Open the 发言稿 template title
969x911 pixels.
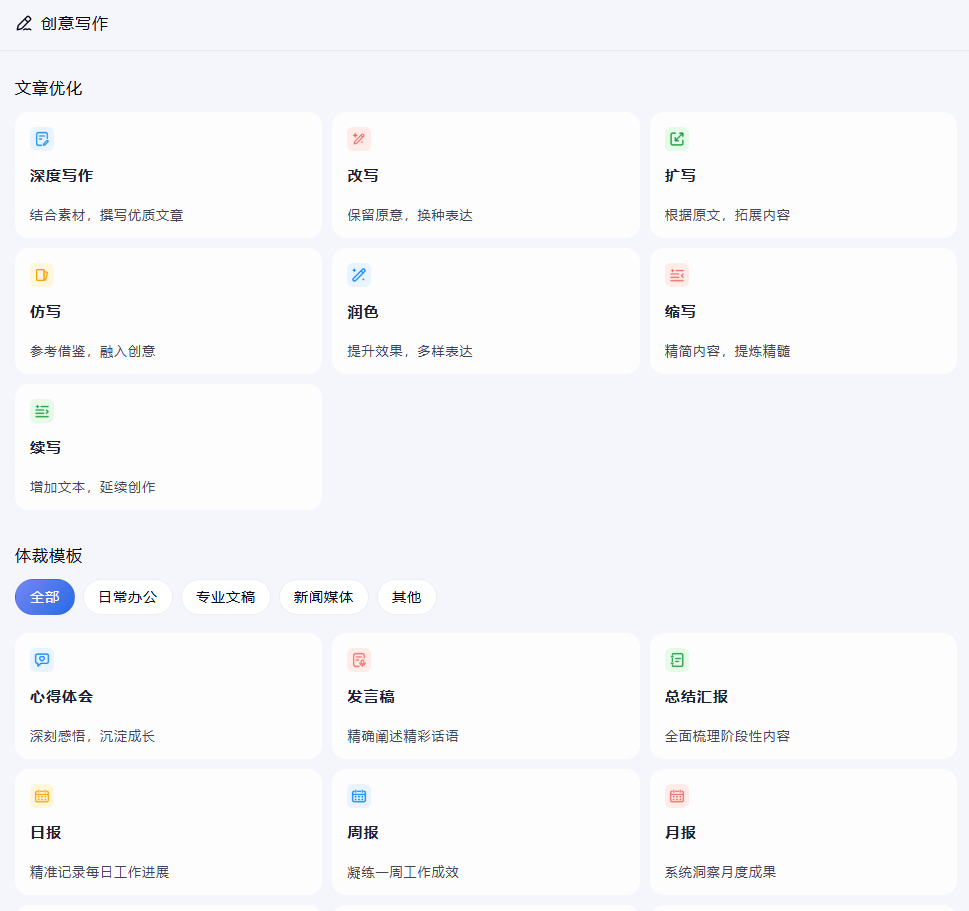(x=371, y=697)
